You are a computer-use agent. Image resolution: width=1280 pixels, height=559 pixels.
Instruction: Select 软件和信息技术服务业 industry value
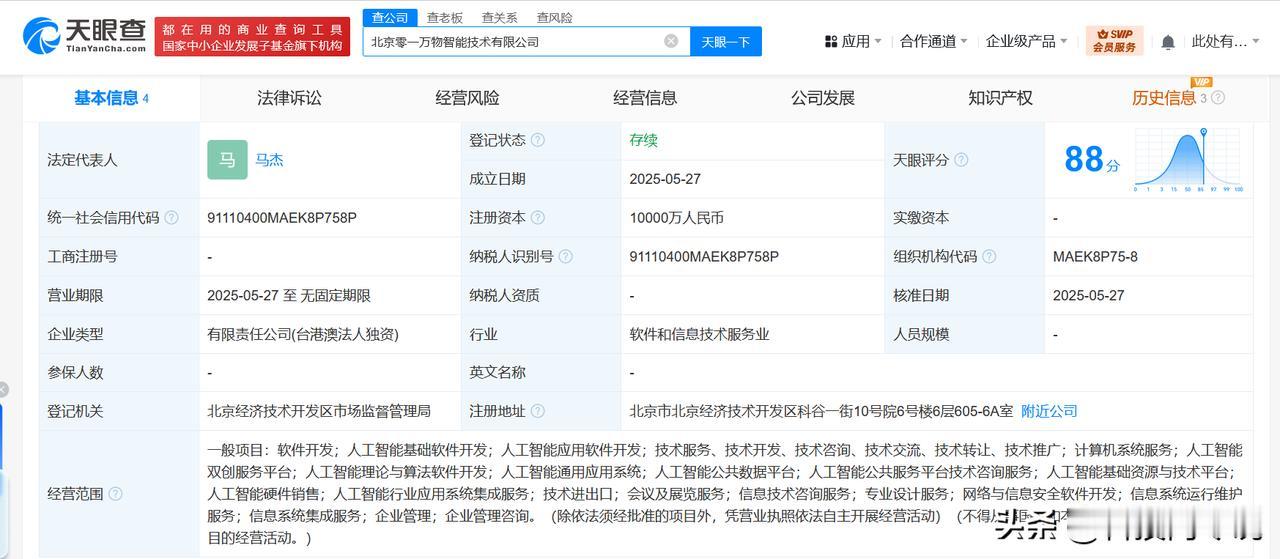pyautogui.click(x=699, y=334)
